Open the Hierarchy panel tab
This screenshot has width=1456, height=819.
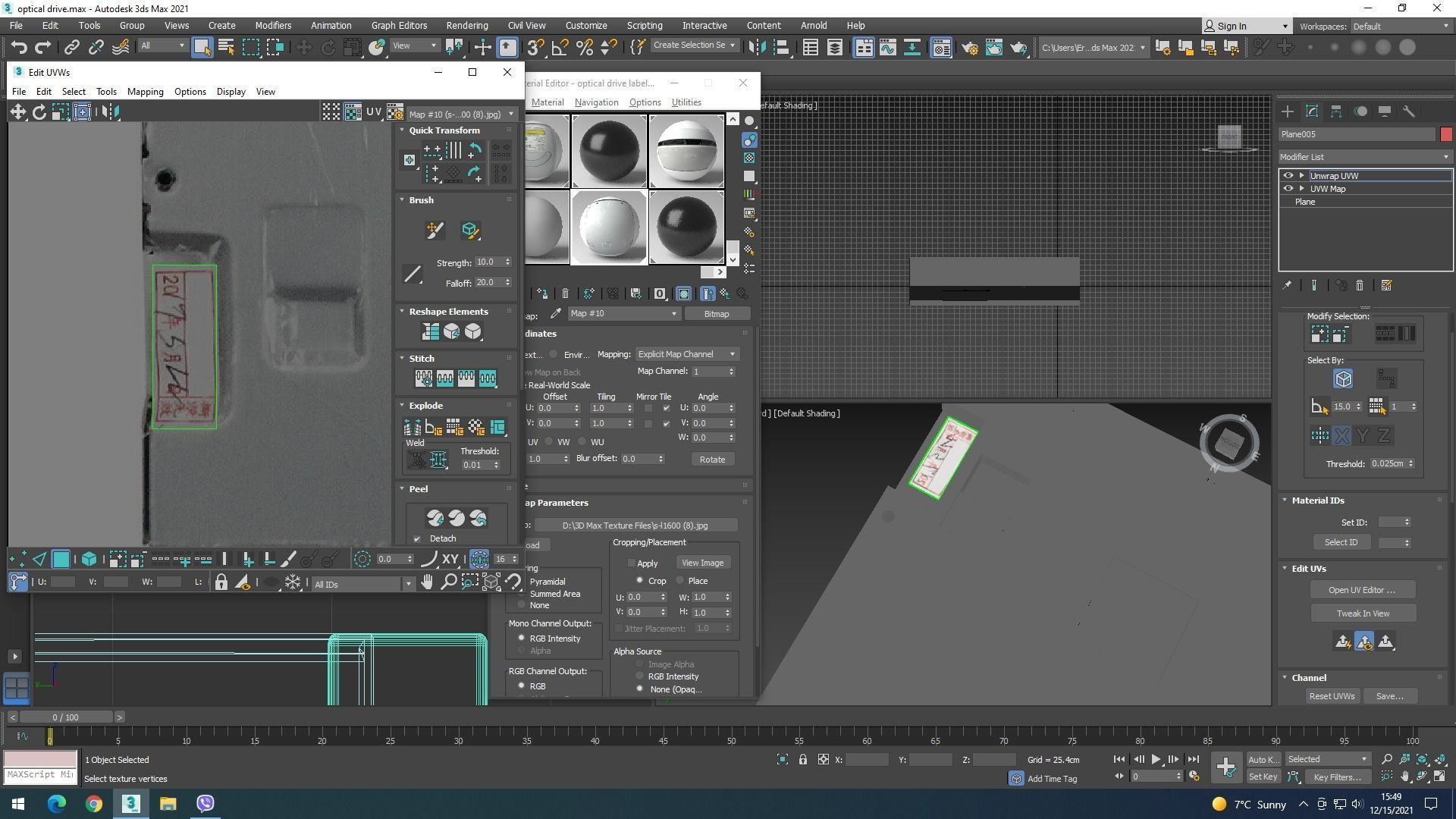coord(1336,111)
